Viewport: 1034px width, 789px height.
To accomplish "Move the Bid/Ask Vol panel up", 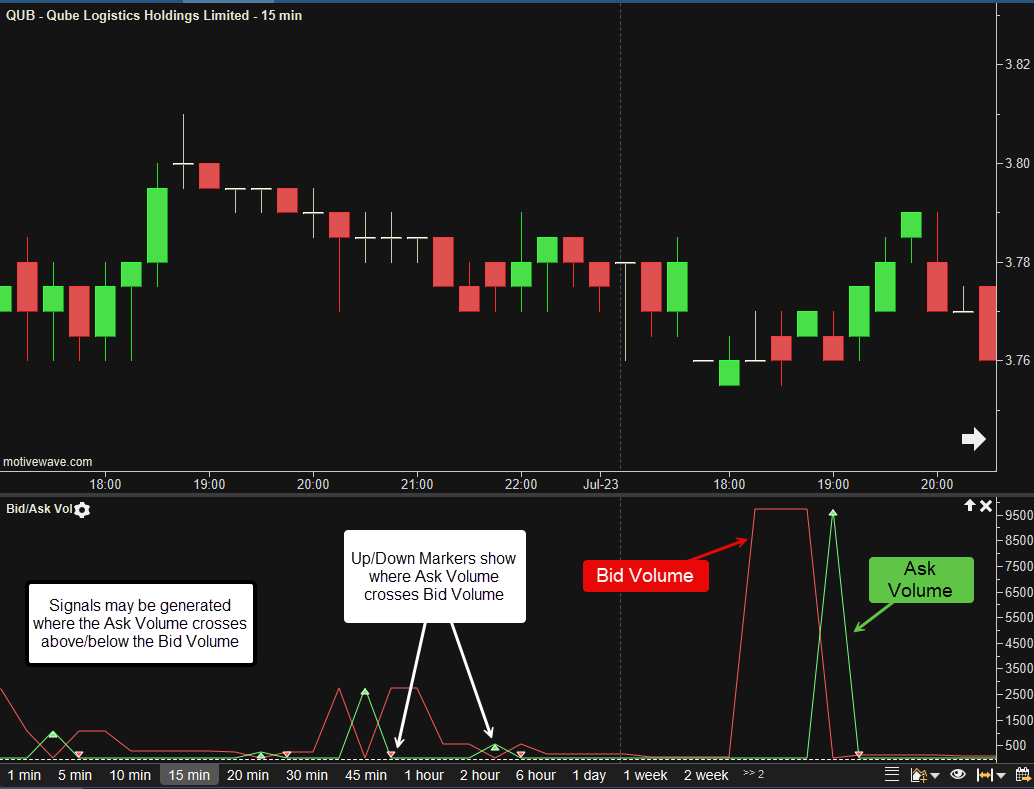I will coord(969,507).
